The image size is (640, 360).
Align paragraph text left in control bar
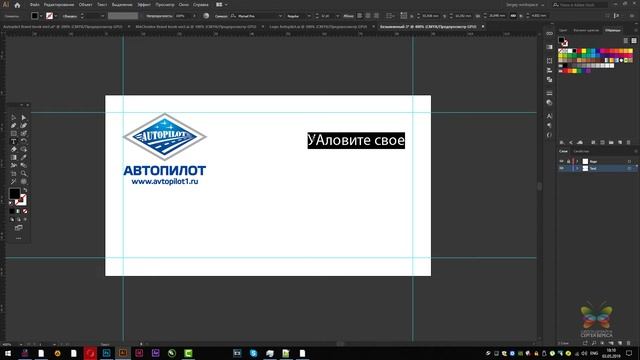click(x=360, y=16)
